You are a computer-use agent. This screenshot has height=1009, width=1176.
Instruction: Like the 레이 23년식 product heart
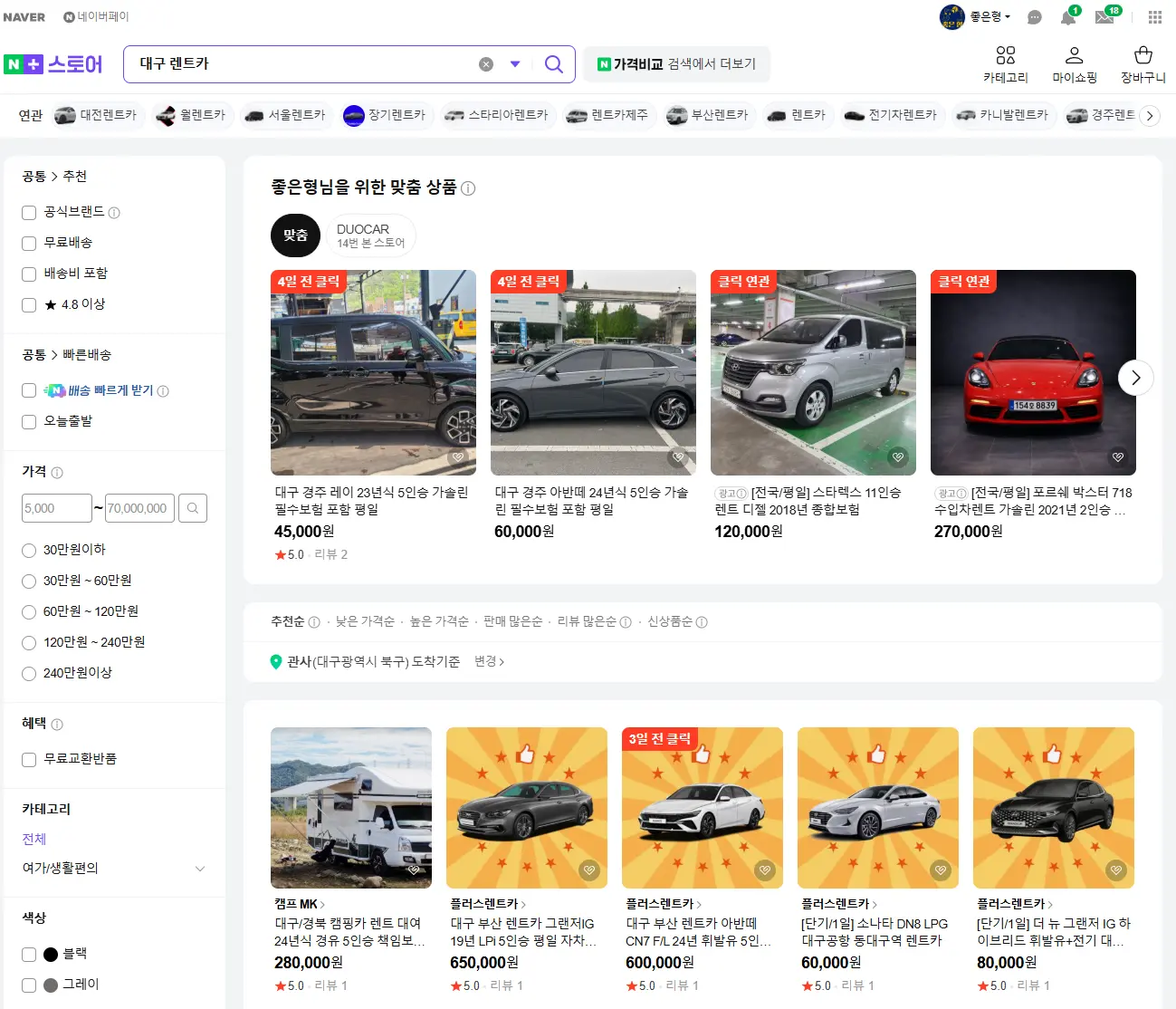(x=458, y=457)
